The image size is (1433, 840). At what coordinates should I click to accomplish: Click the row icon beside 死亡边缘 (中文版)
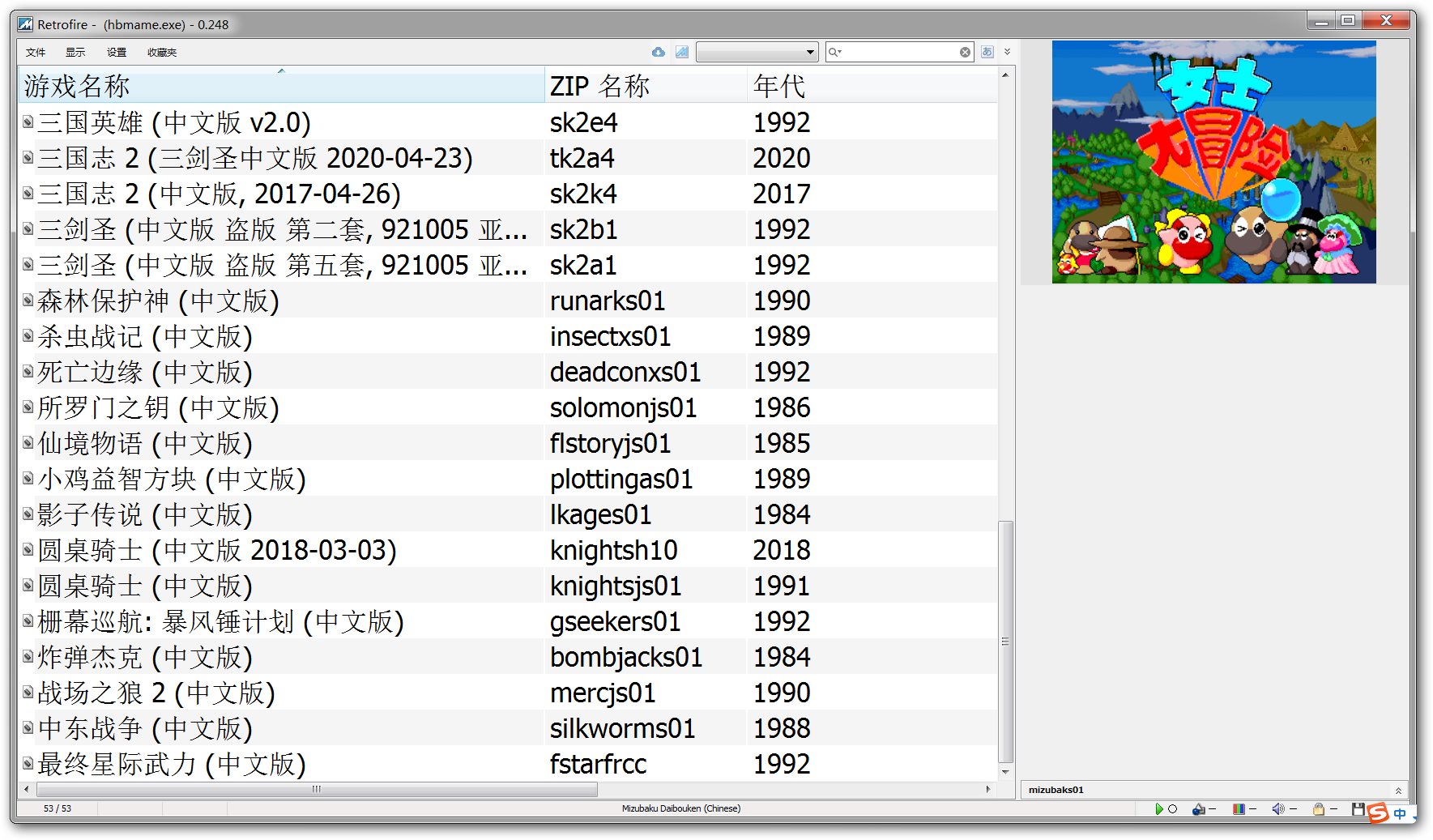click(x=28, y=372)
